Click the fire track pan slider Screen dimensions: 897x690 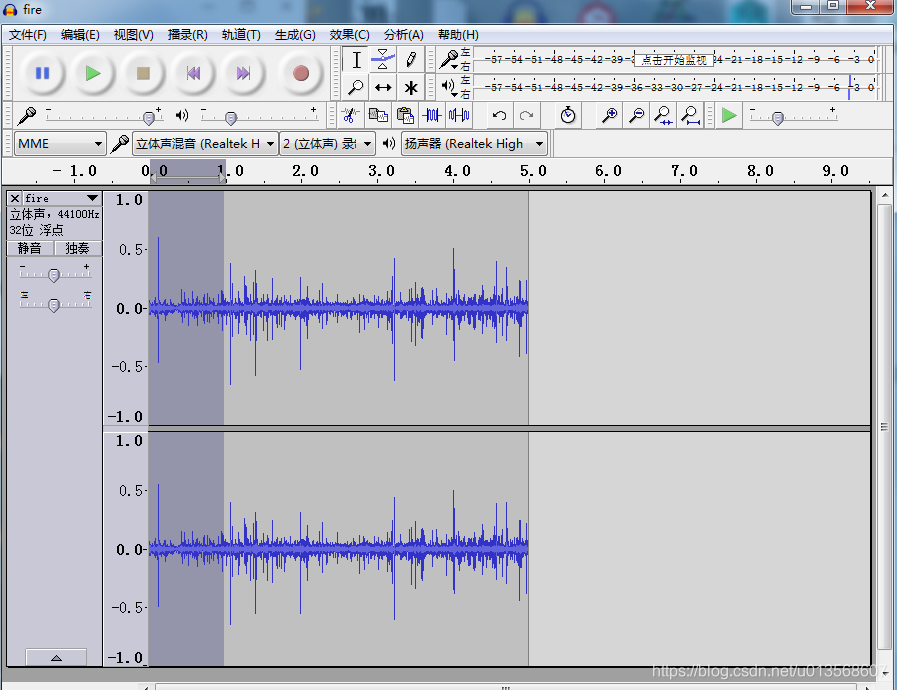pyautogui.click(x=54, y=304)
